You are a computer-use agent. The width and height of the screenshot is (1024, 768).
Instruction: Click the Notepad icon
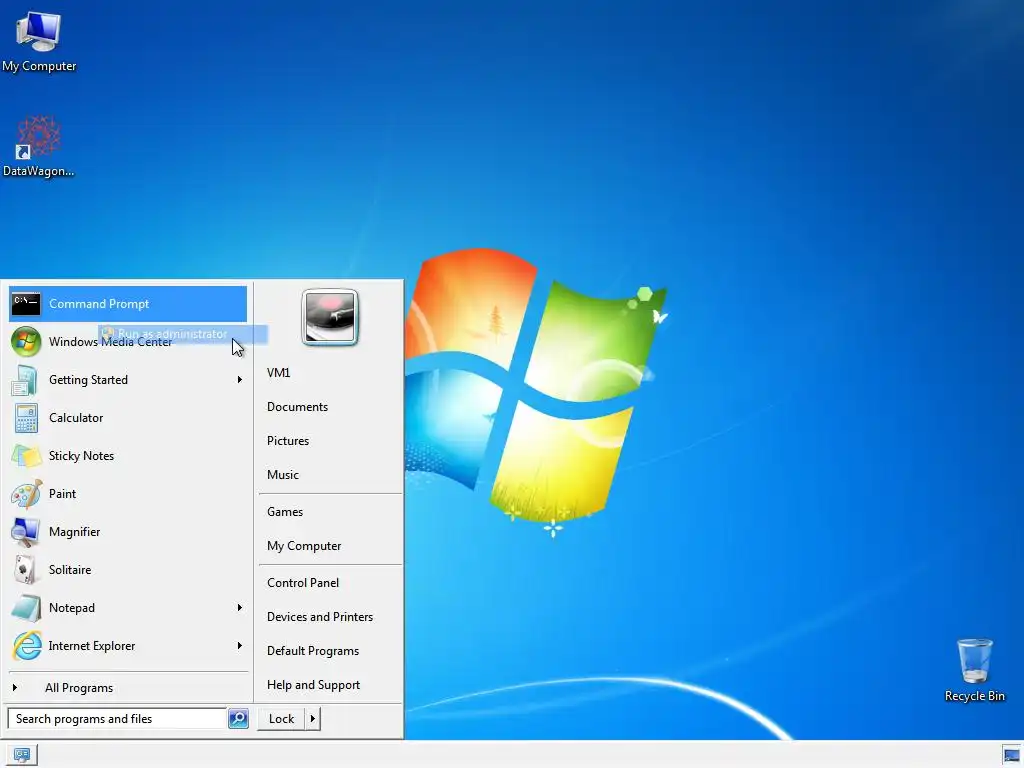(26, 608)
